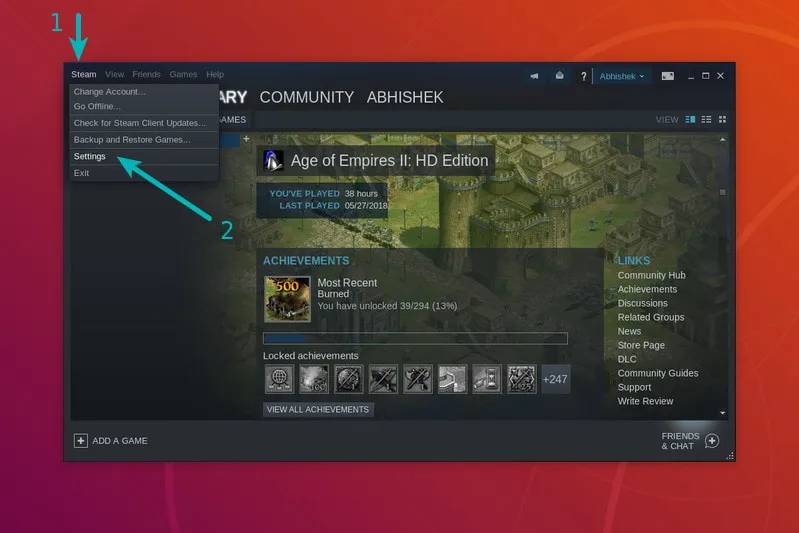
Task: Select the detail view icon
Action: [x=690, y=119]
